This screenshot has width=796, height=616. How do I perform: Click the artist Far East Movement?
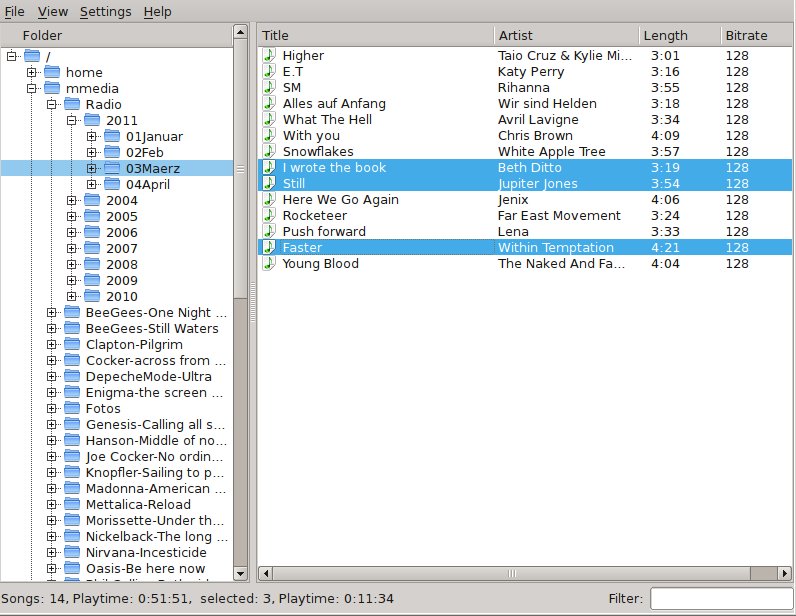559,215
